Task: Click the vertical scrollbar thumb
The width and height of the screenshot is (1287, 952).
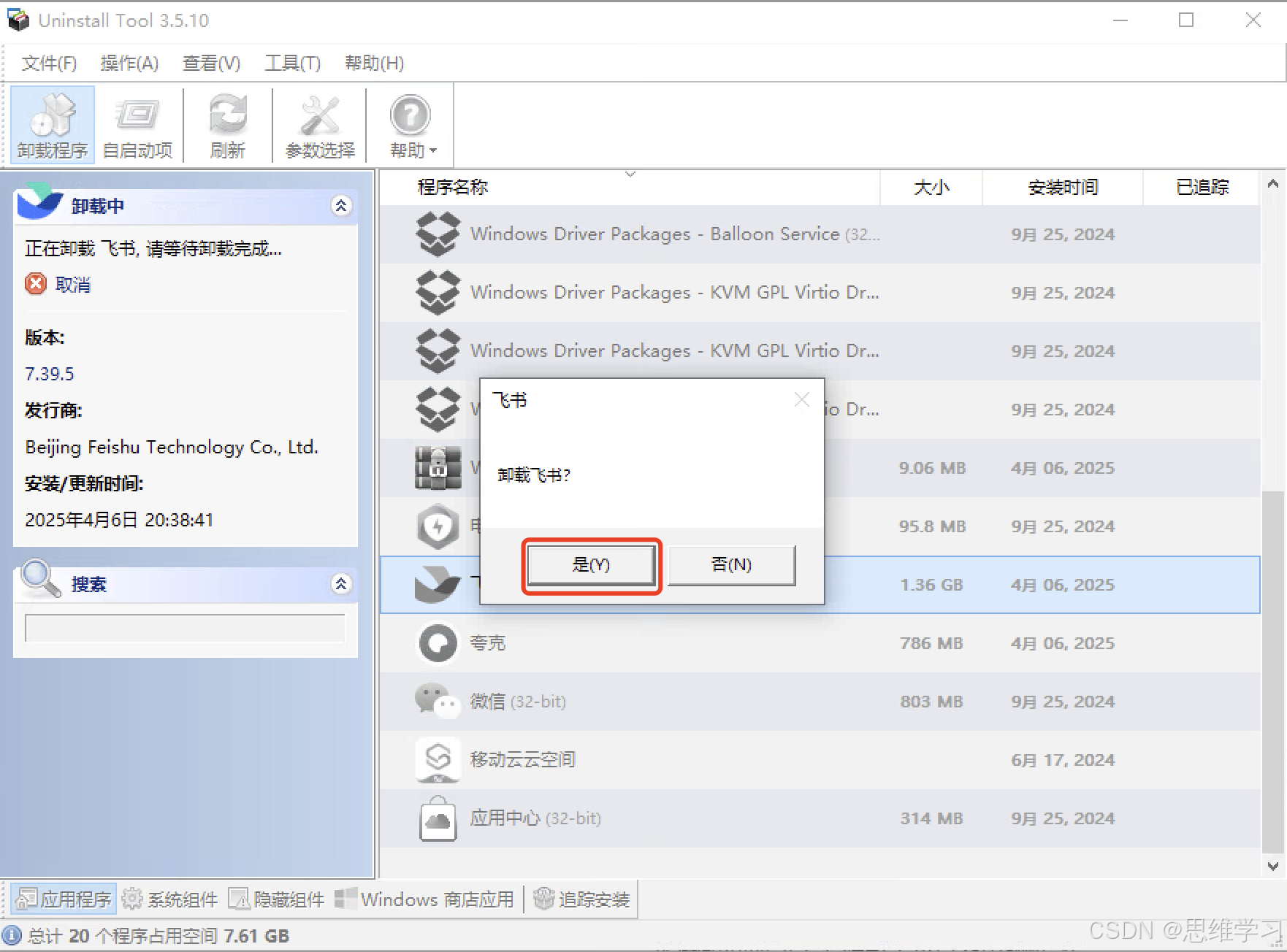Action: point(1272,672)
